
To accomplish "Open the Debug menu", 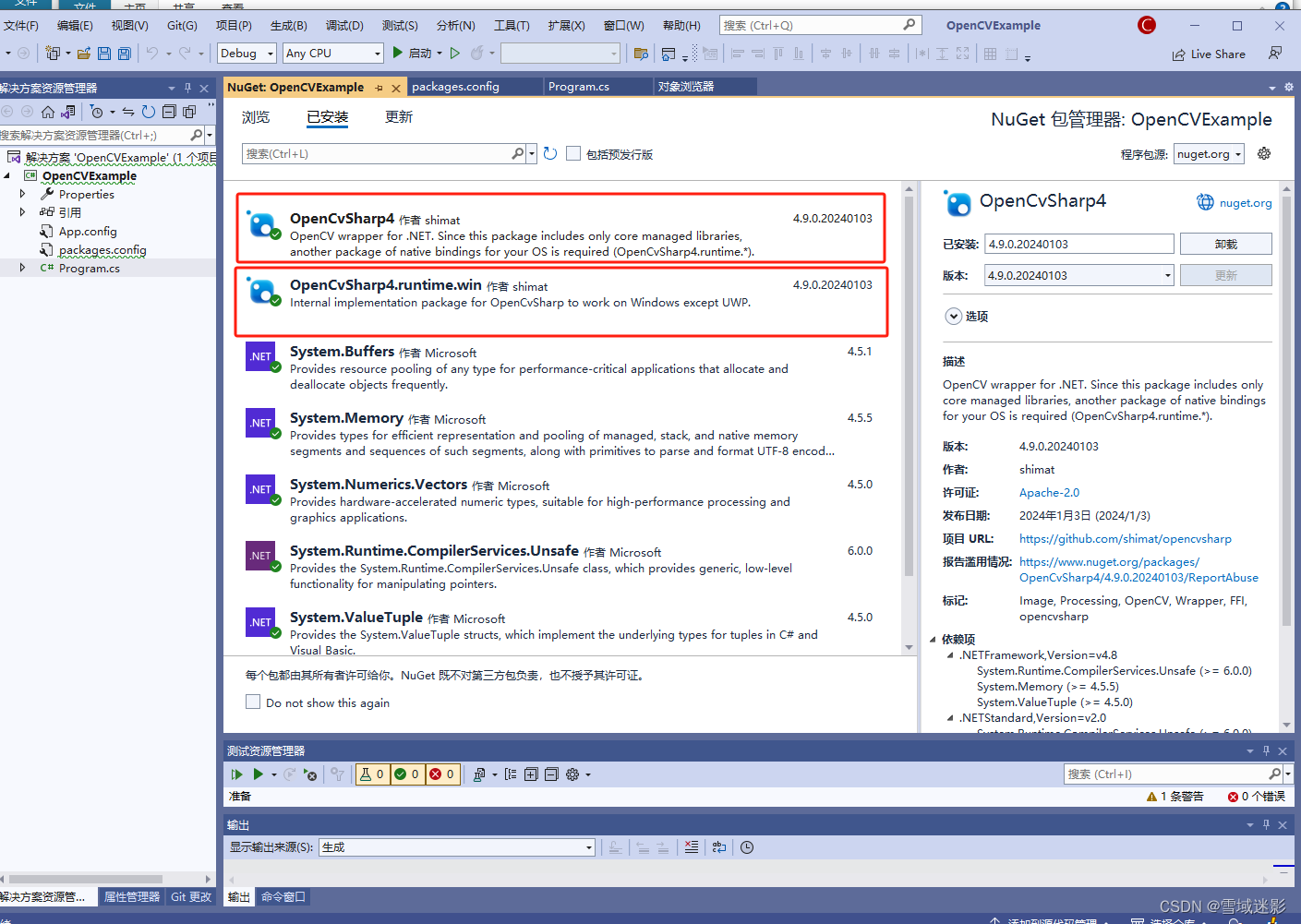I will (x=344, y=26).
